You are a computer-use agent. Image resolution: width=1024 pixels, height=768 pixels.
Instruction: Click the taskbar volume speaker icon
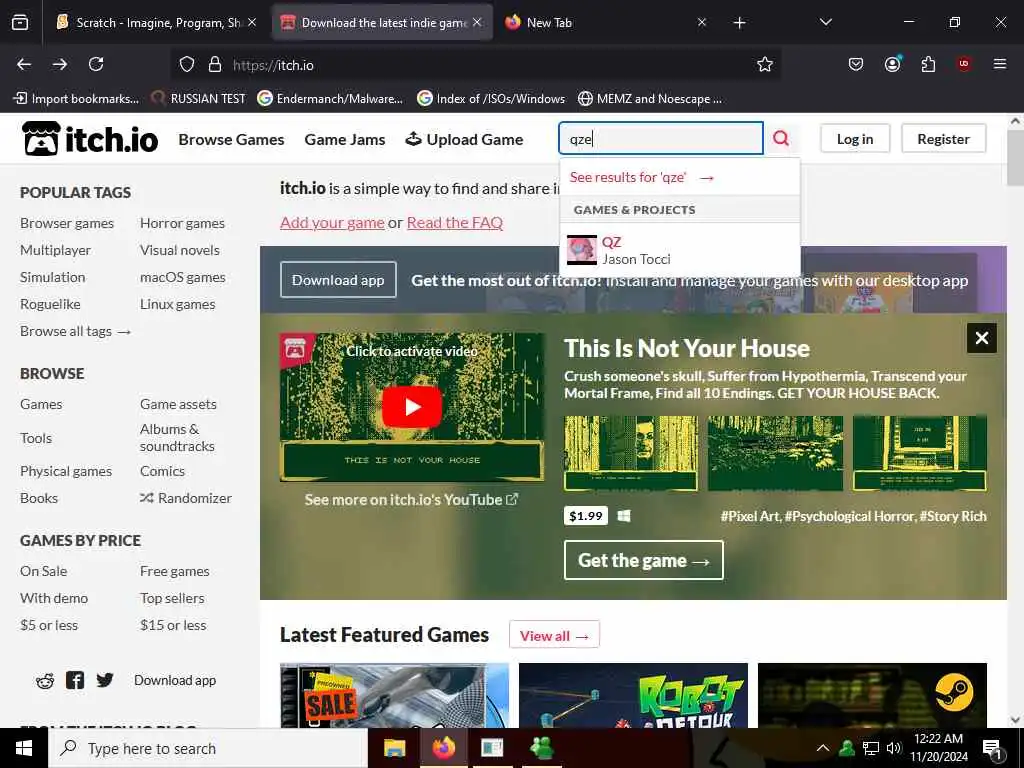[894, 748]
